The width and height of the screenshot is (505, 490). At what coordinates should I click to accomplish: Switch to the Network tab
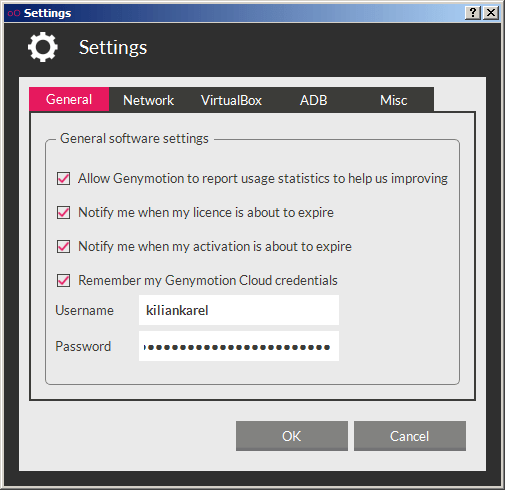(148, 100)
